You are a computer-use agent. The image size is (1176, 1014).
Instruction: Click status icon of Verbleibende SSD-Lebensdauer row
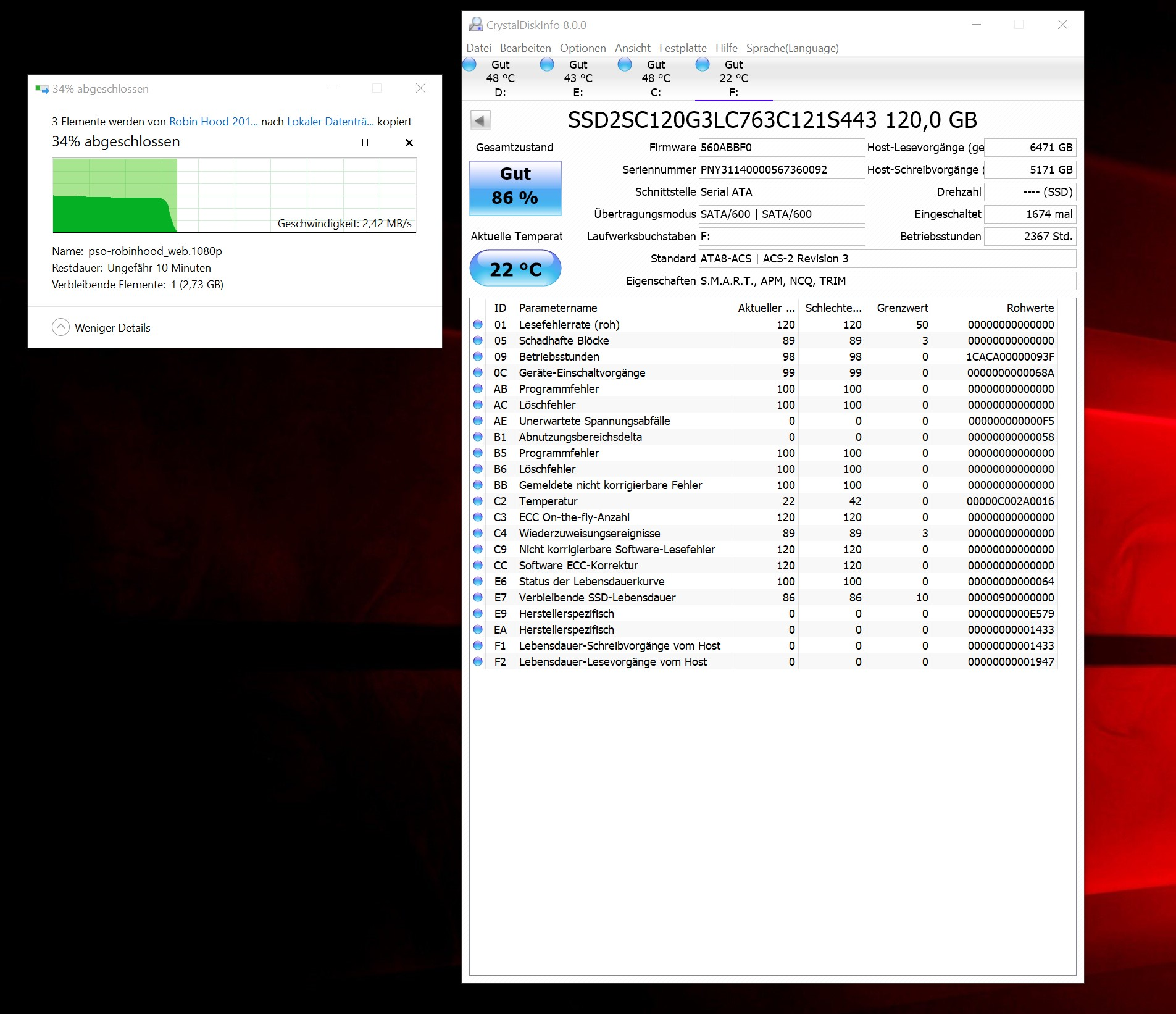[x=478, y=597]
